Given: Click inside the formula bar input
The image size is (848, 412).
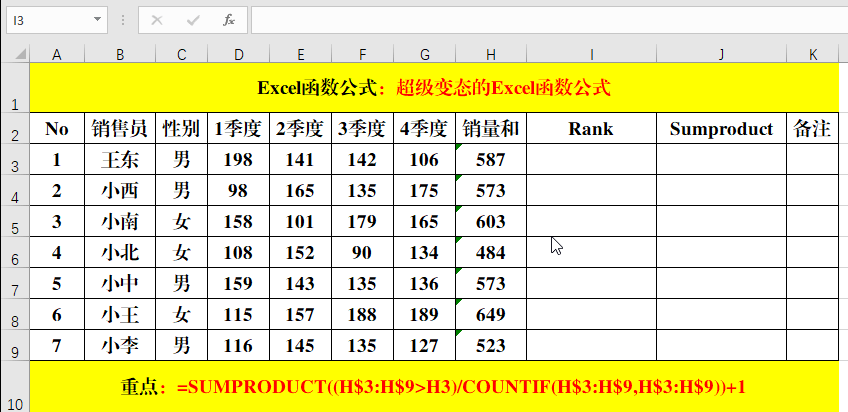Looking at the screenshot, I should pyautogui.click(x=549, y=21).
